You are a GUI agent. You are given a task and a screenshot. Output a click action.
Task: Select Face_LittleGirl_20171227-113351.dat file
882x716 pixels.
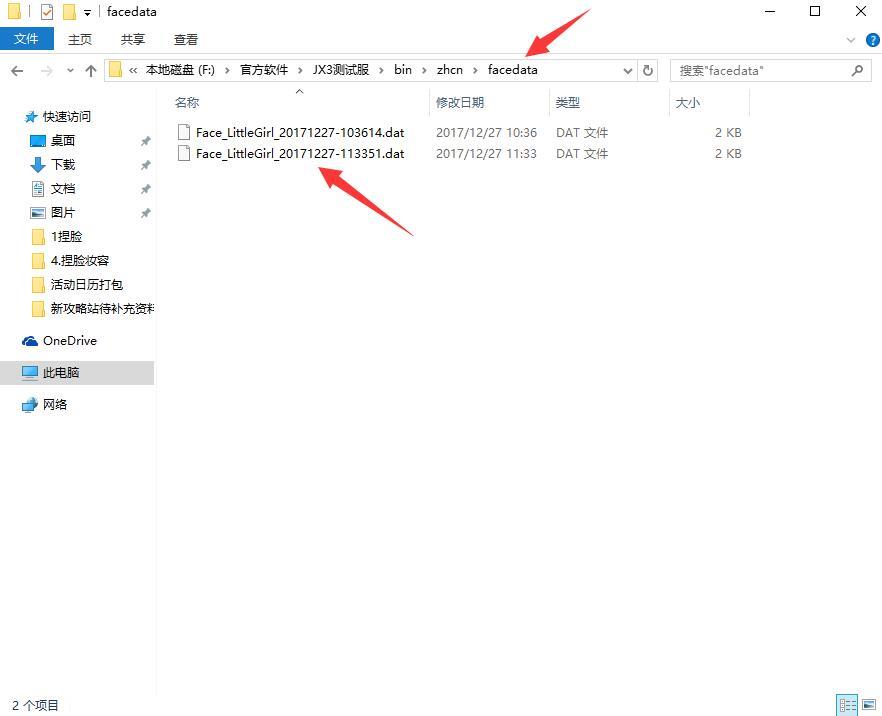pyautogui.click(x=299, y=154)
